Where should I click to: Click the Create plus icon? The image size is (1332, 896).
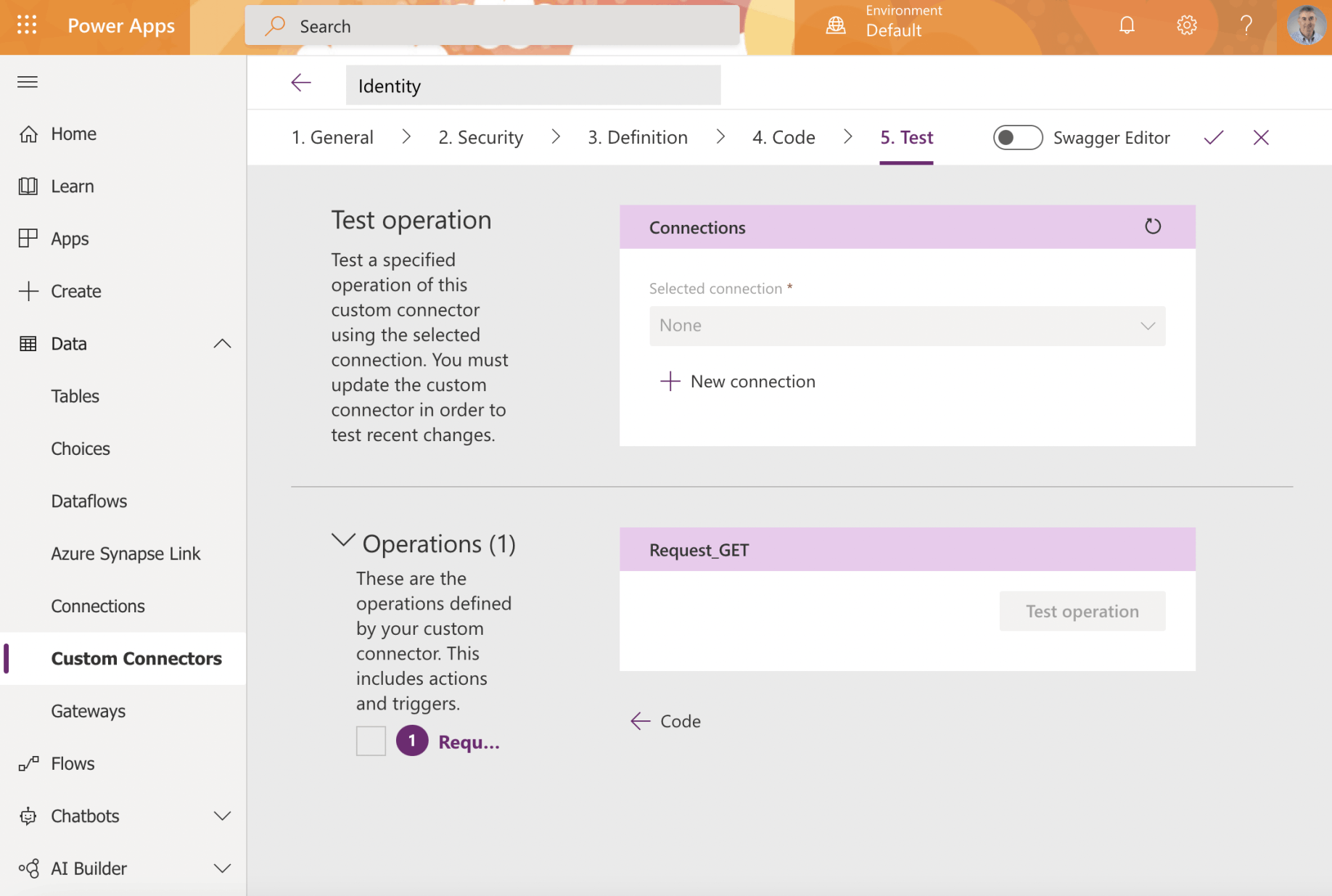(28, 291)
